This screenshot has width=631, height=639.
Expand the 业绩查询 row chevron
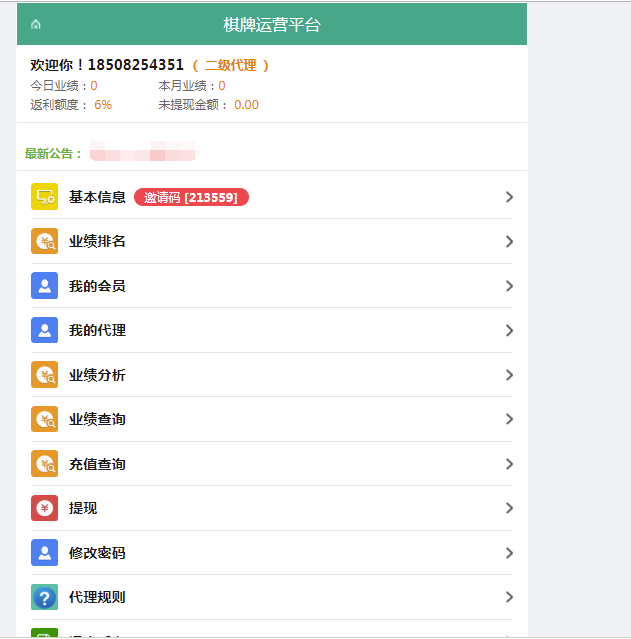[x=509, y=419]
